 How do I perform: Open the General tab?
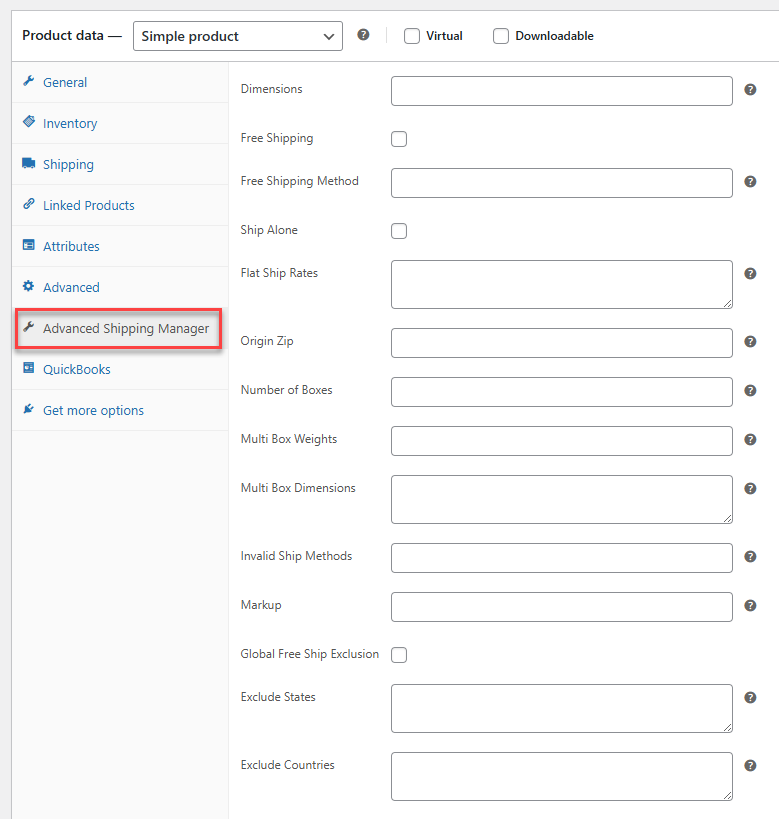(120, 82)
